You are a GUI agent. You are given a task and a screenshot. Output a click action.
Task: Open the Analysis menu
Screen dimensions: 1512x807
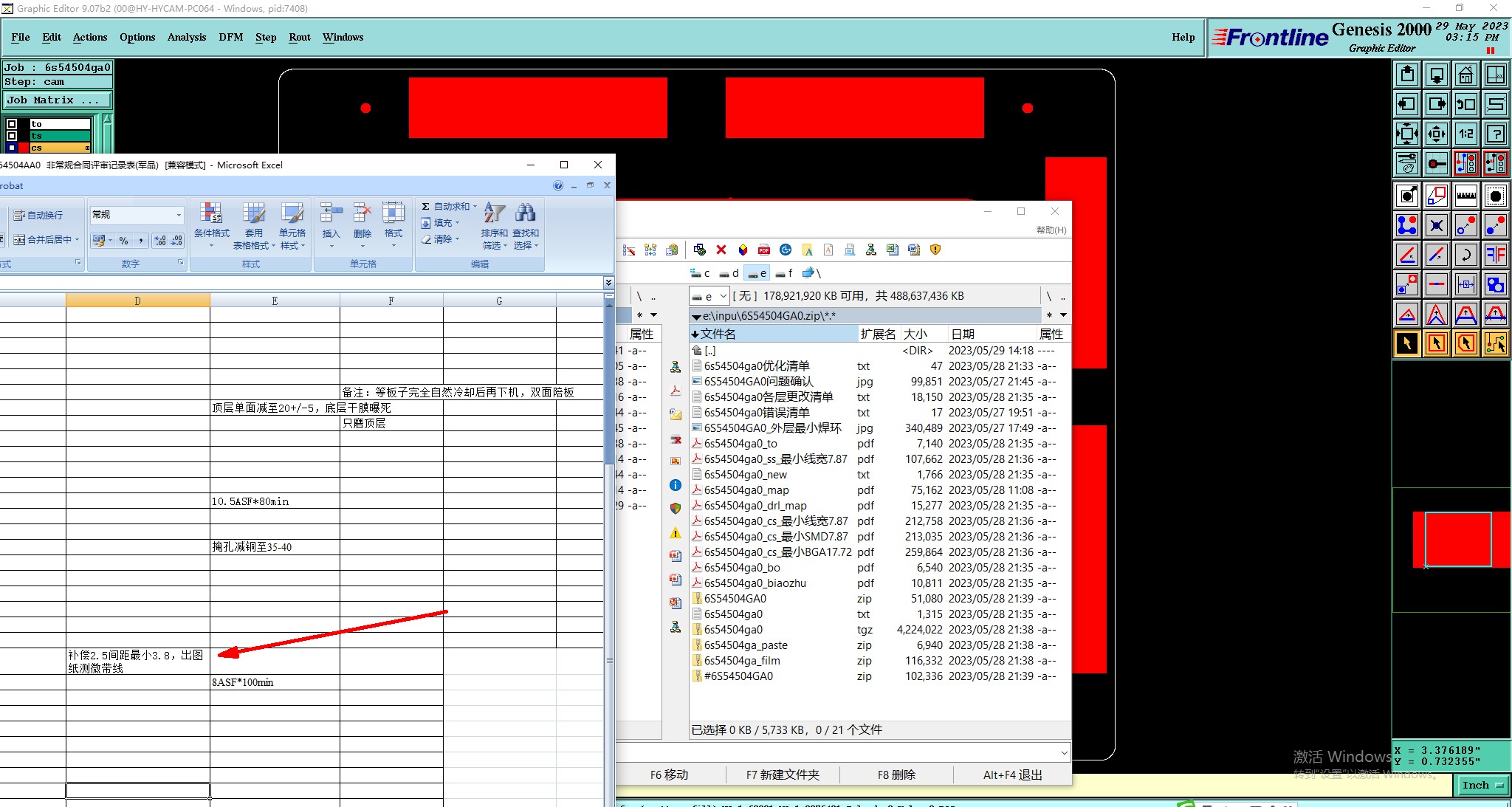[x=186, y=37]
